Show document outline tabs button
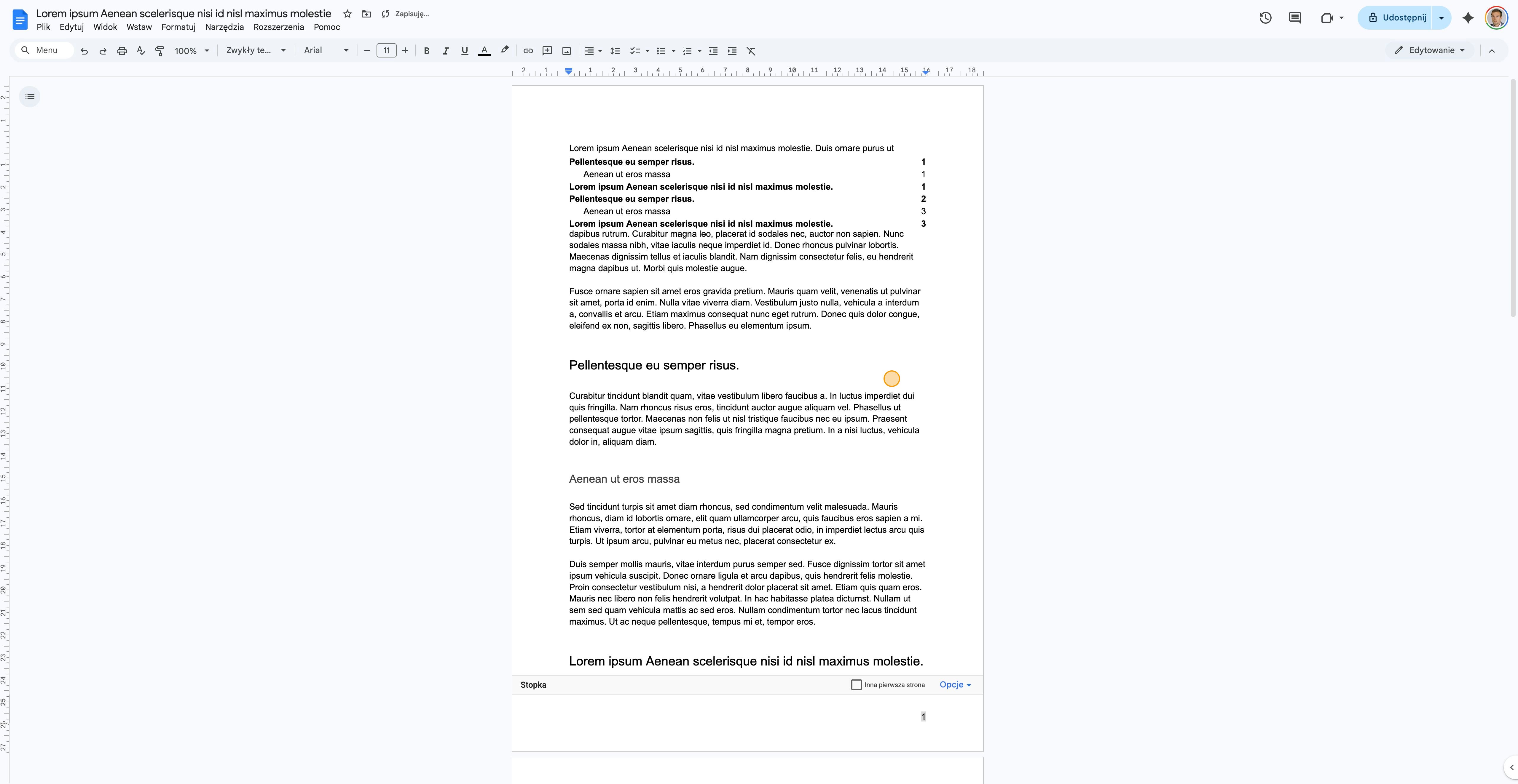The width and height of the screenshot is (1518, 784). (x=30, y=97)
